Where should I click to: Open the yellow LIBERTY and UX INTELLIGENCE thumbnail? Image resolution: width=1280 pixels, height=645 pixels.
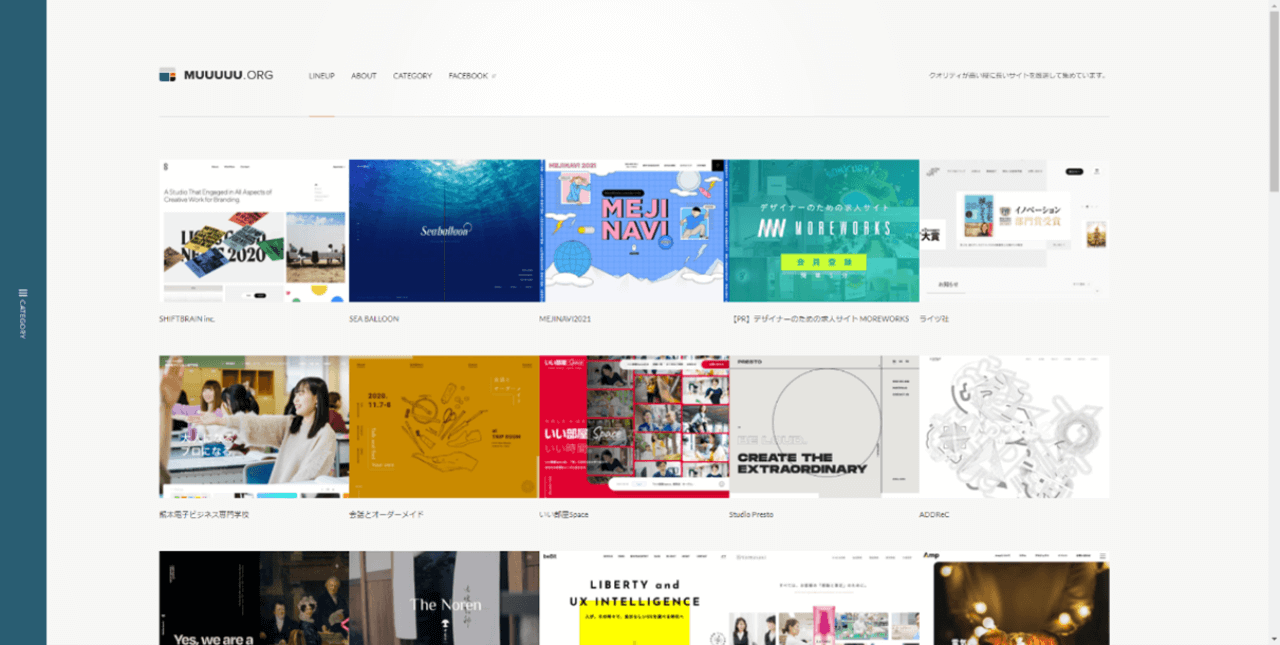click(x=633, y=598)
